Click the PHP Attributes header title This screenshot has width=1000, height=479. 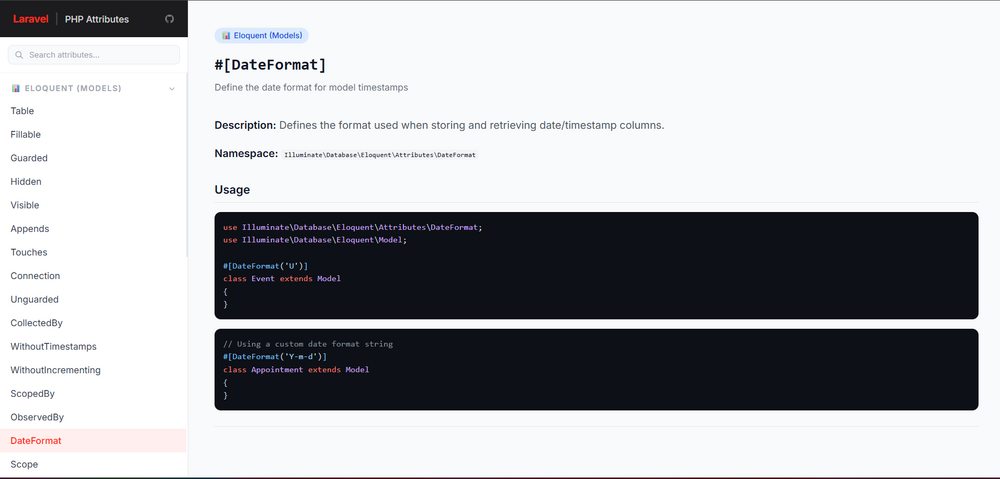coord(97,19)
